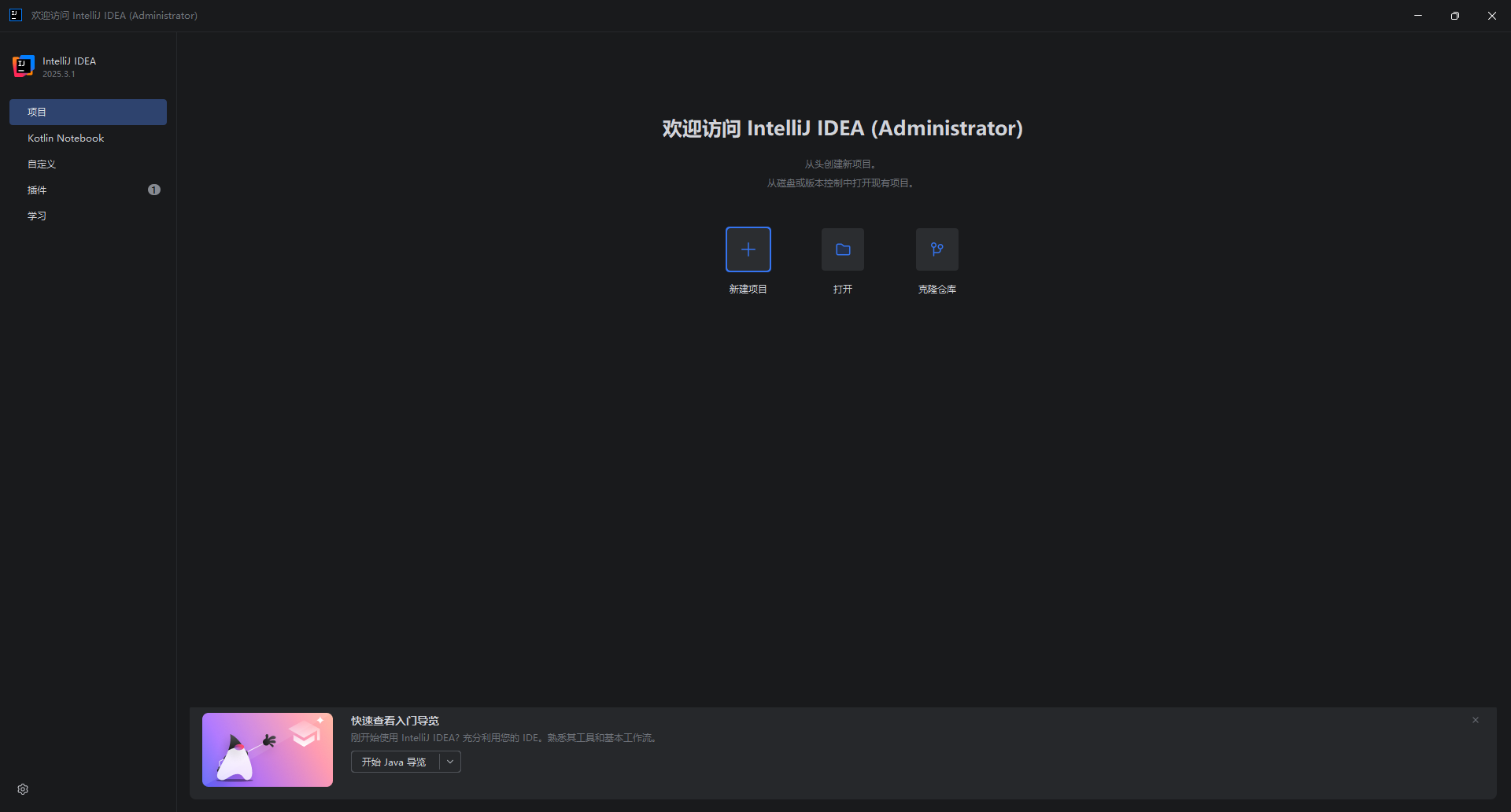Select the 项目 tab in sidebar

(88, 112)
